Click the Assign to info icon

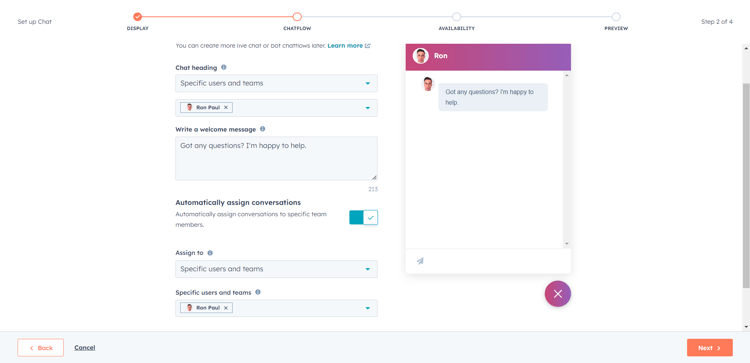(x=210, y=253)
